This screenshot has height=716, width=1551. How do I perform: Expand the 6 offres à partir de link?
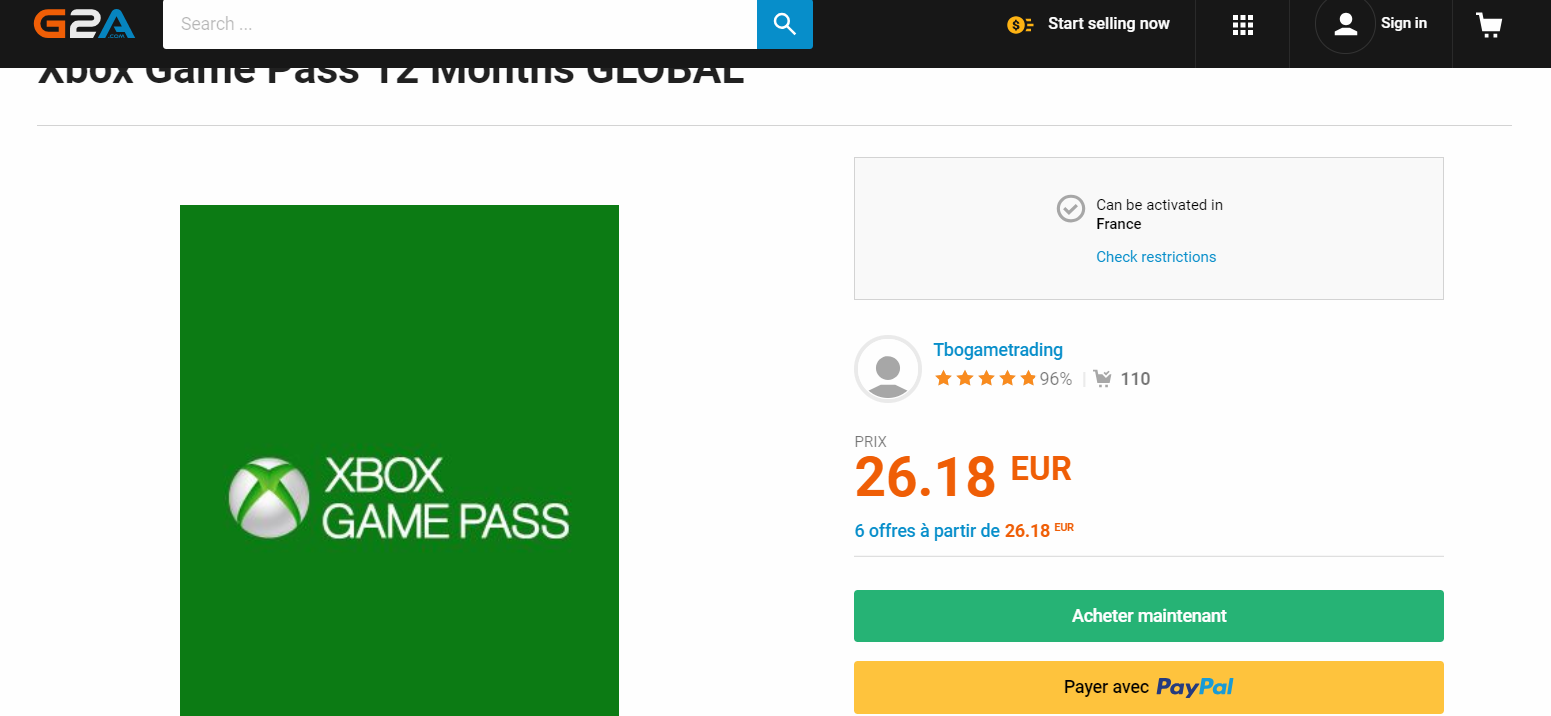964,531
